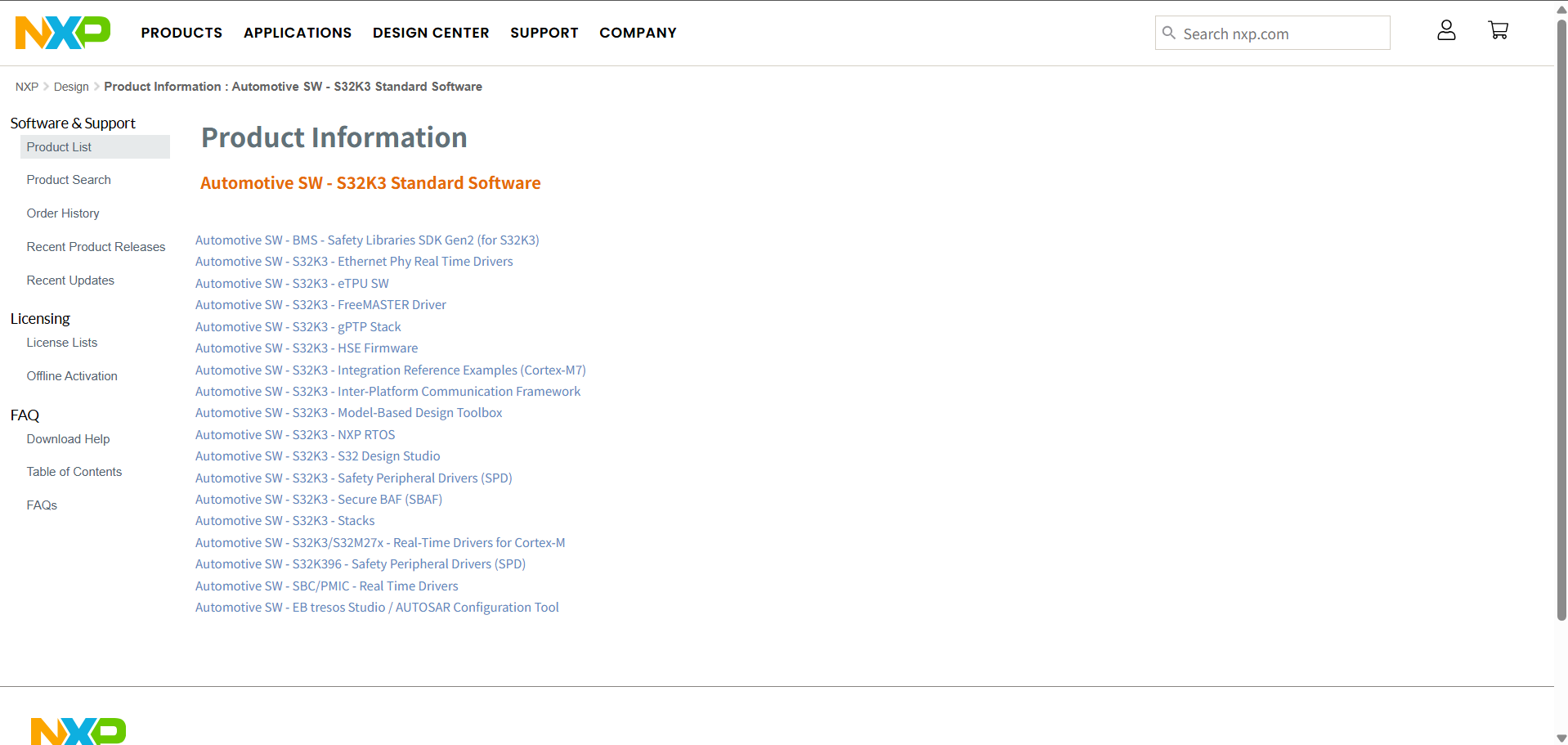
Task: Open BMS Safety Libraries SDK Gen2 link
Action: [x=367, y=240]
